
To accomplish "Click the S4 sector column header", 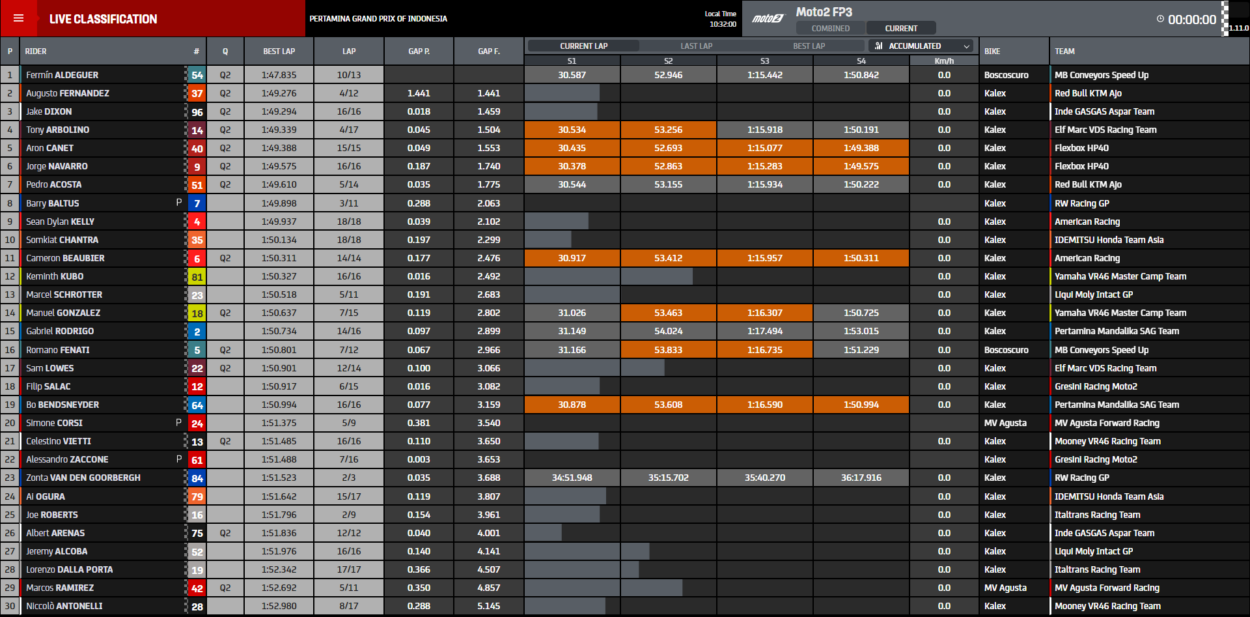I will click(861, 60).
